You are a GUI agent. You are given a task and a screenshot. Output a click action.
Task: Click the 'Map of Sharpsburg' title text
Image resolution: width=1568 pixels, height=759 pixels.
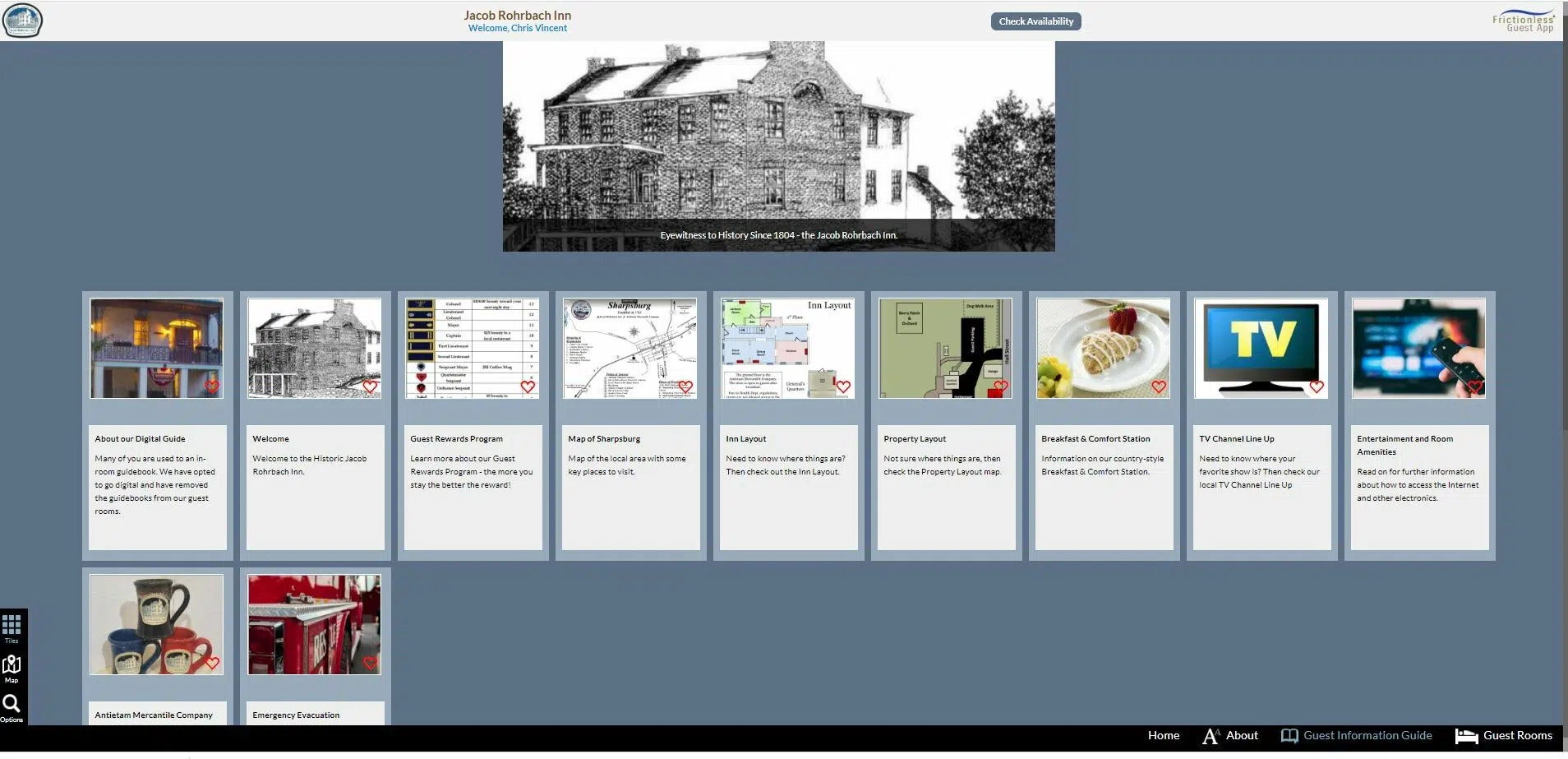pos(604,439)
